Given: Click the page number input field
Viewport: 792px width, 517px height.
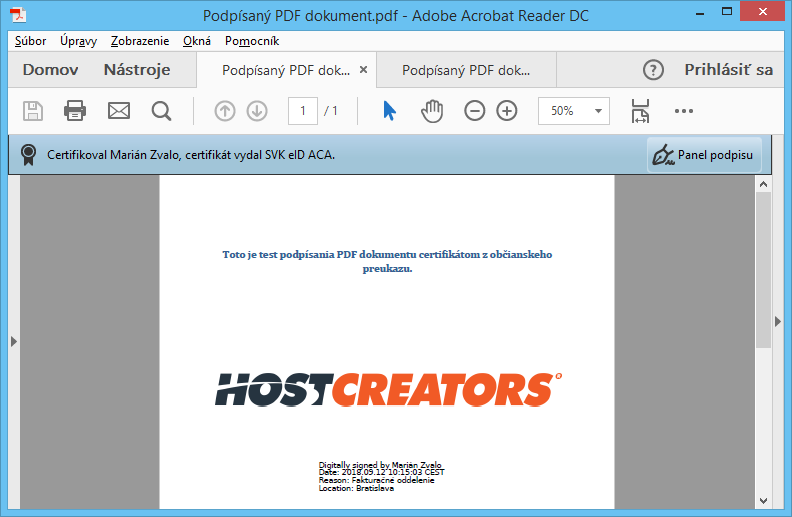Looking at the screenshot, I should coord(303,111).
